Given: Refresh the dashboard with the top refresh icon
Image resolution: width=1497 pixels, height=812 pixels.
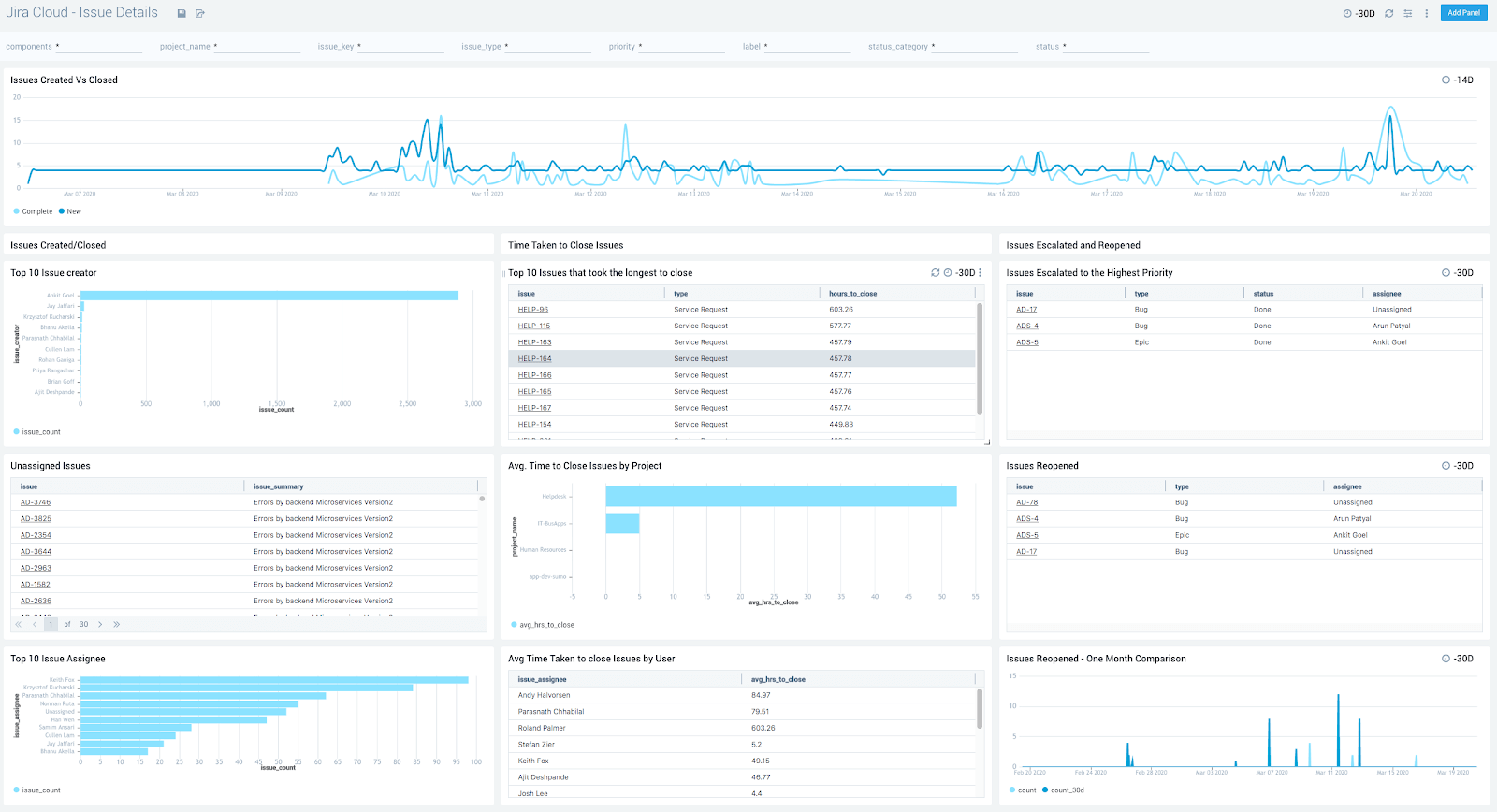Looking at the screenshot, I should 1389,13.
